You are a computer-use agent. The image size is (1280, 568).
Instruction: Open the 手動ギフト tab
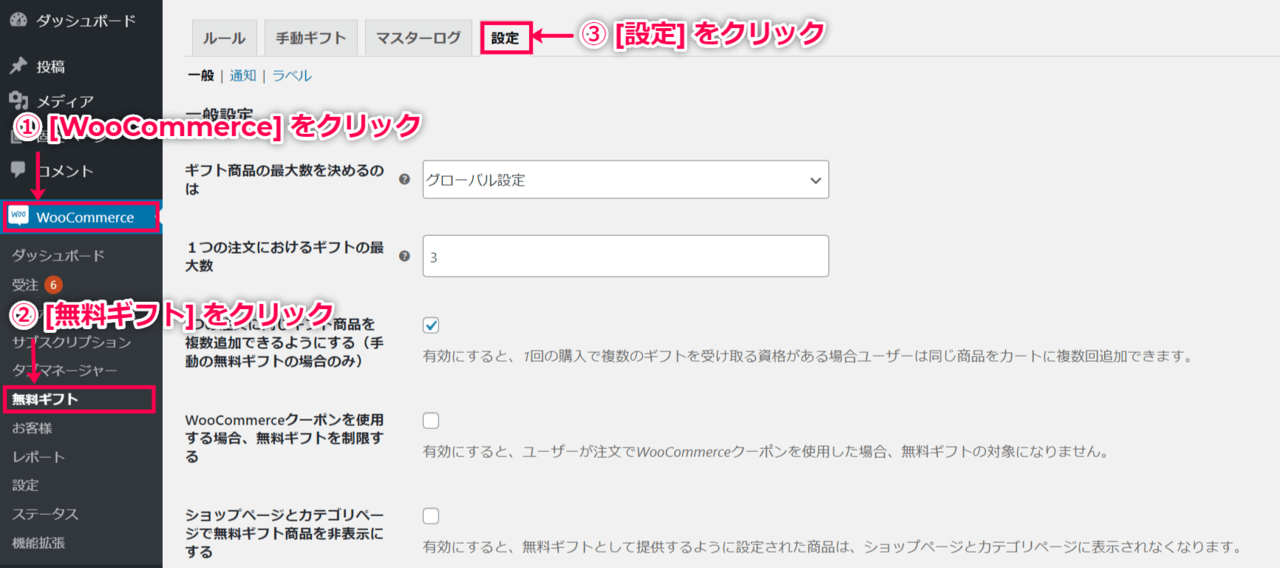tap(311, 38)
